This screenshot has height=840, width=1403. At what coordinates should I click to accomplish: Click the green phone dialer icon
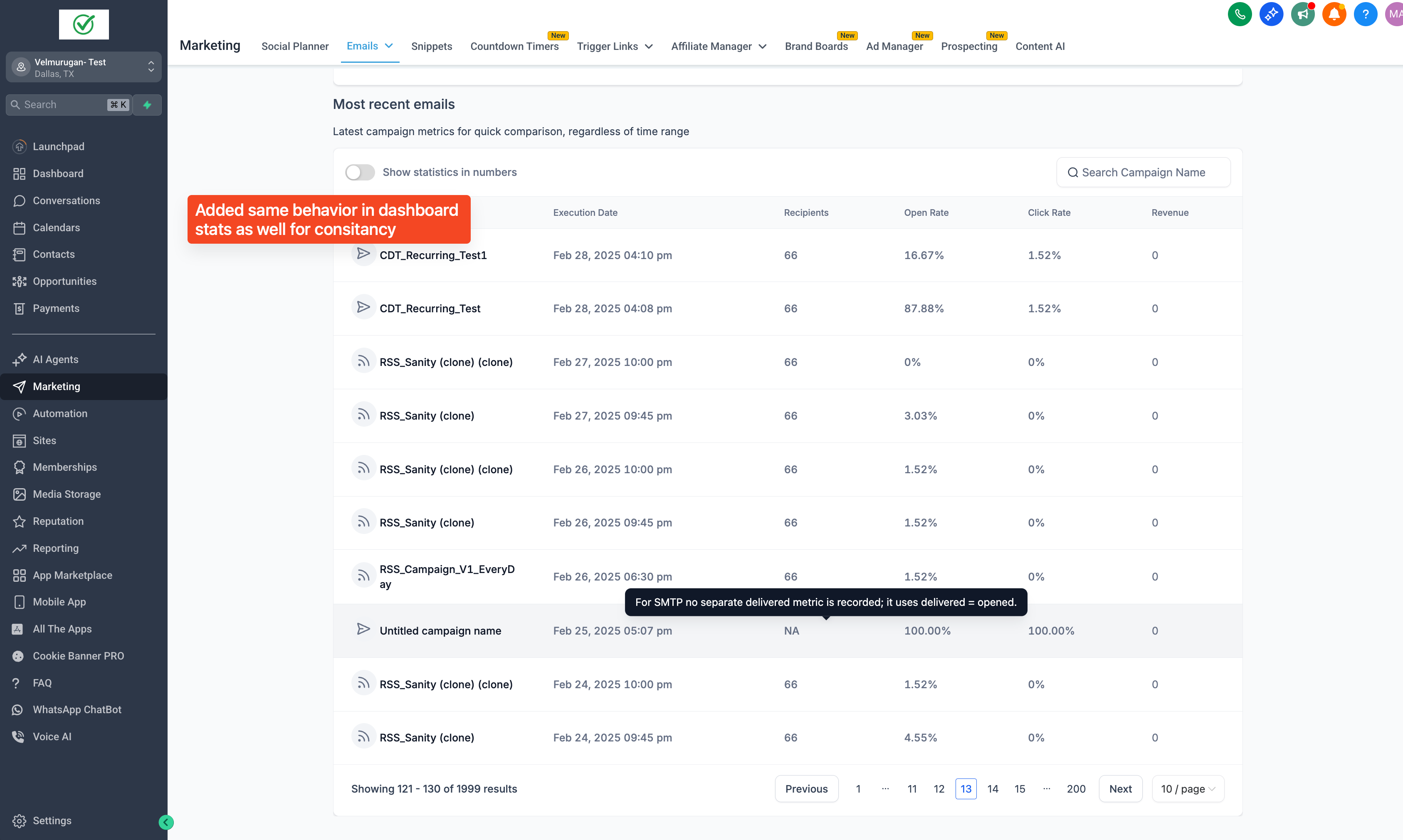click(x=1240, y=14)
